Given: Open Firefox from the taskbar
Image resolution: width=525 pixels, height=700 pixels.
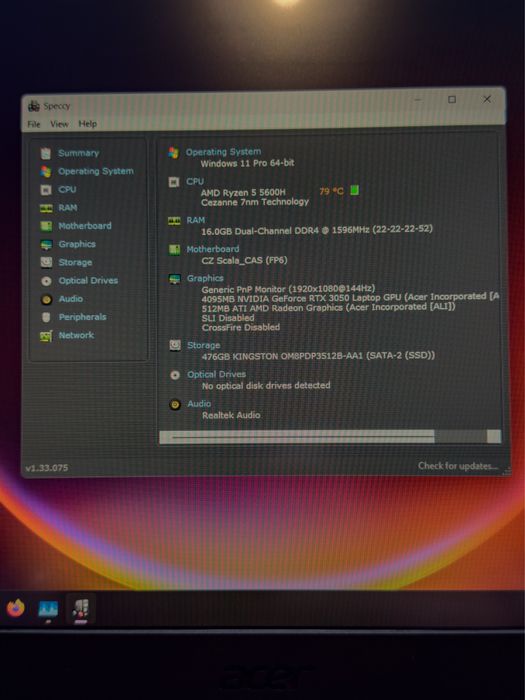Looking at the screenshot, I should coord(16,608).
